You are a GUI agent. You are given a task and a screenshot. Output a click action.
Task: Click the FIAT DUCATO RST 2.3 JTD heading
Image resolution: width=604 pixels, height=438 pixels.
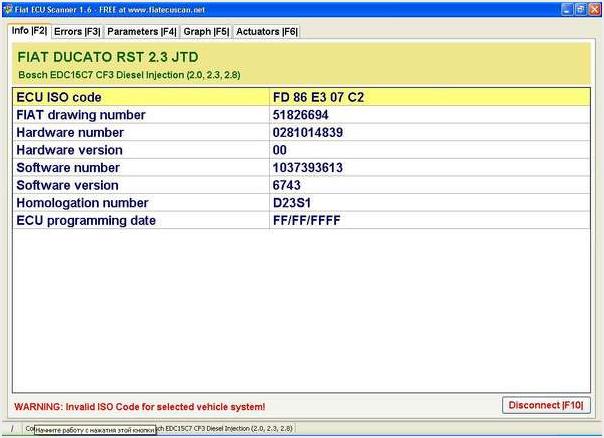108,57
